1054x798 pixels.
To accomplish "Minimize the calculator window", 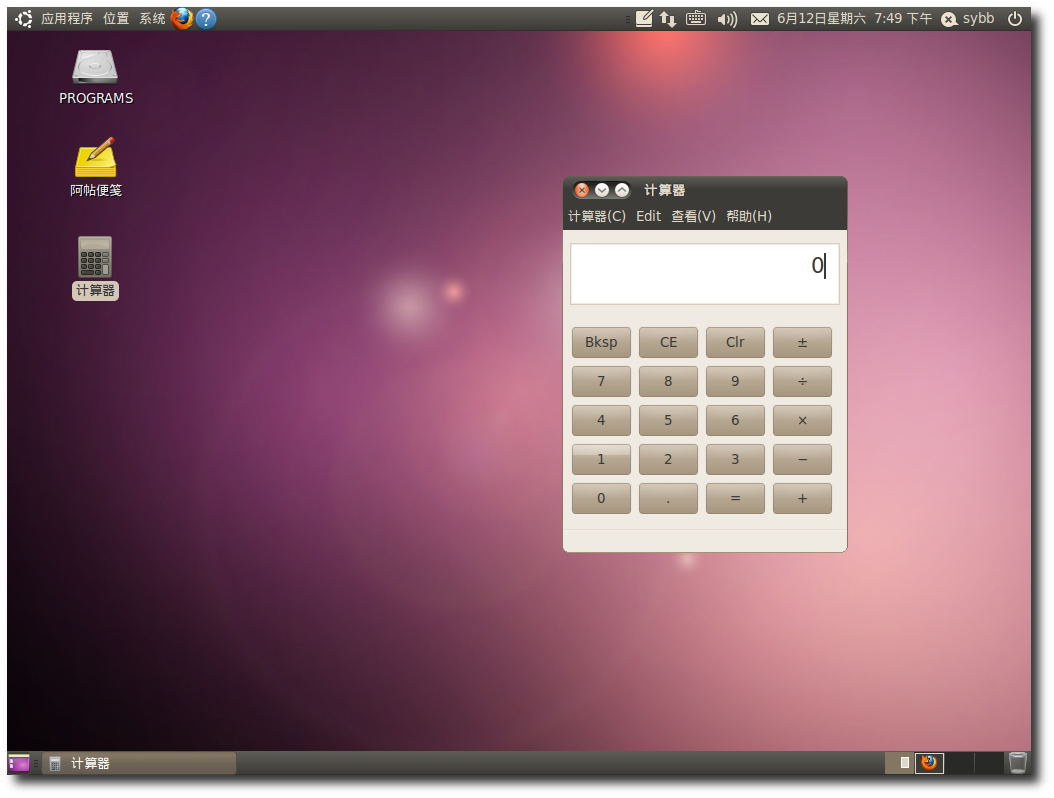I will [602, 190].
